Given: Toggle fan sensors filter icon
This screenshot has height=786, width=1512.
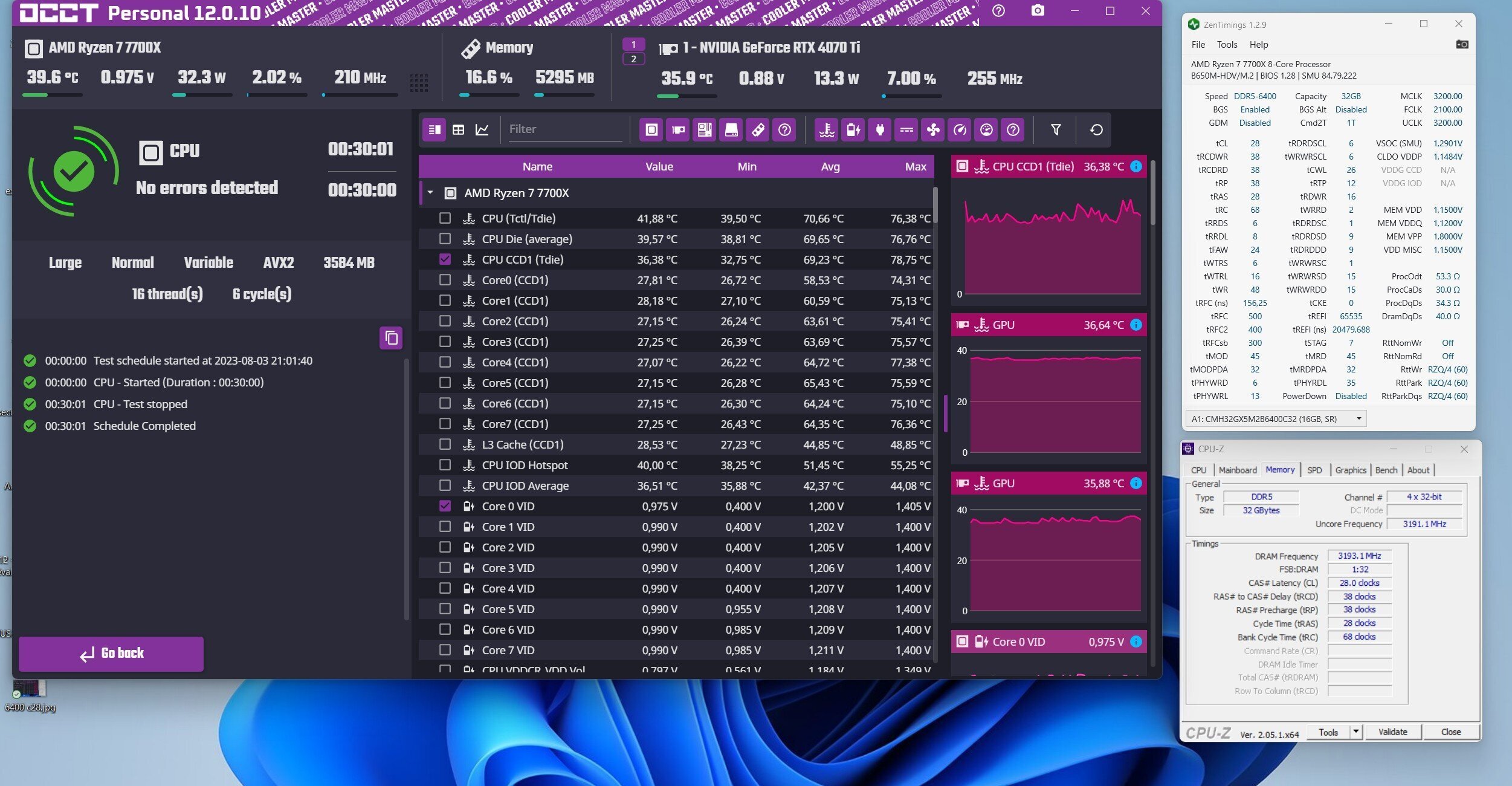Looking at the screenshot, I should (x=933, y=129).
